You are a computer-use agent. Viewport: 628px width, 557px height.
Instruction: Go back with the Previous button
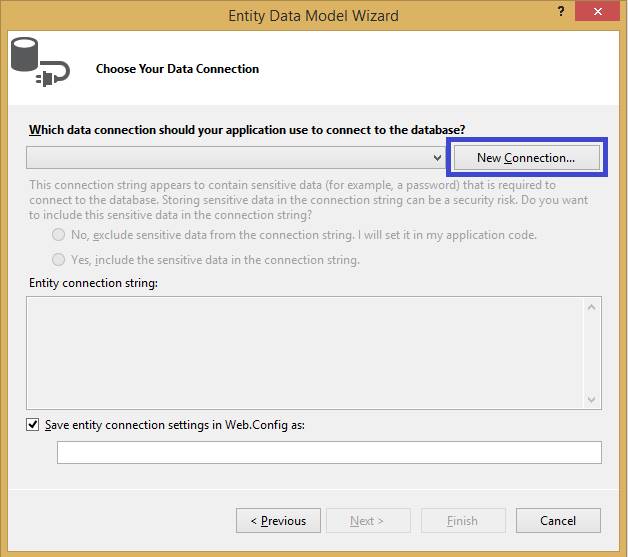coord(278,520)
